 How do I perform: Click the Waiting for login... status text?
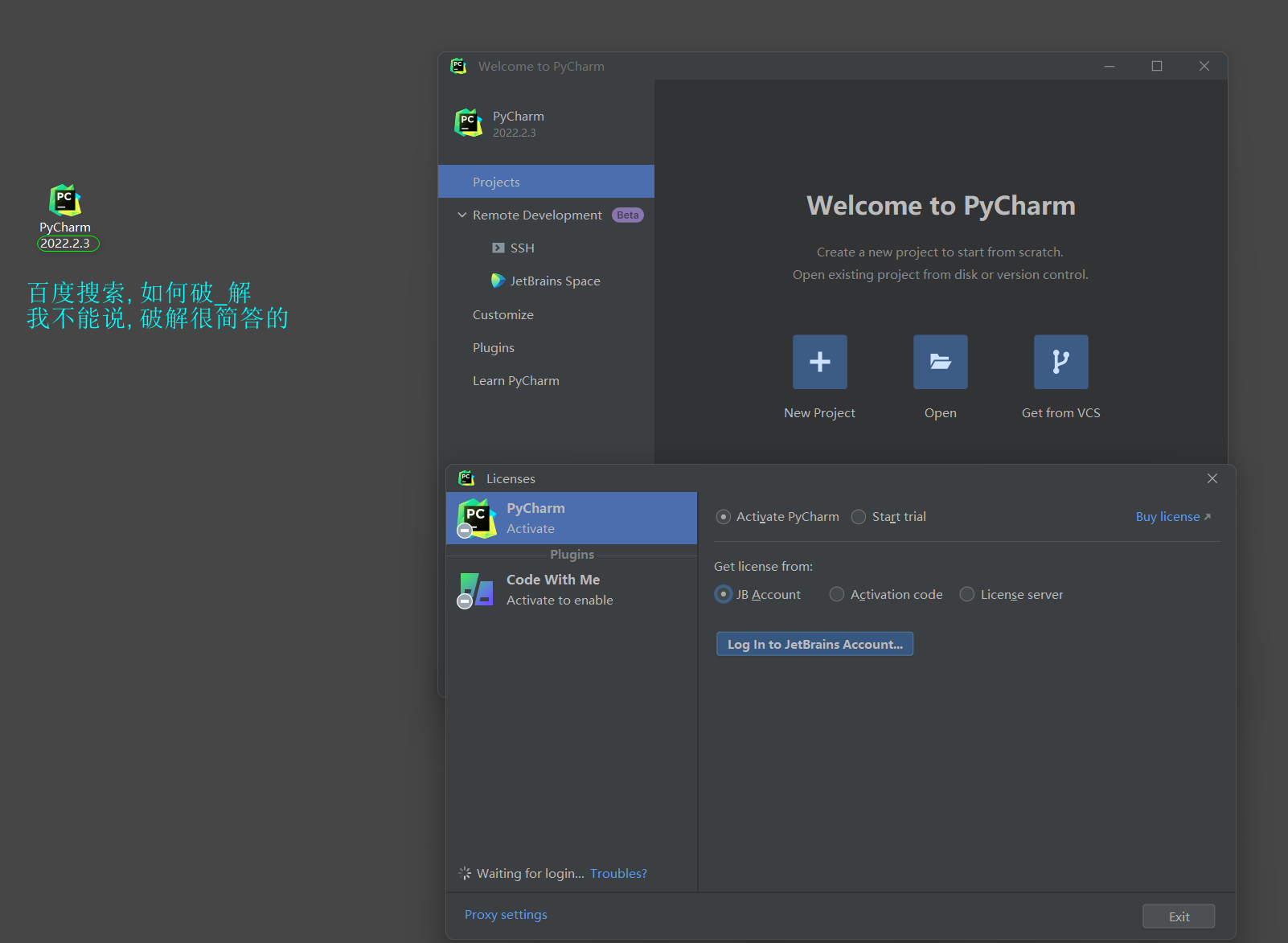pyautogui.click(x=531, y=873)
